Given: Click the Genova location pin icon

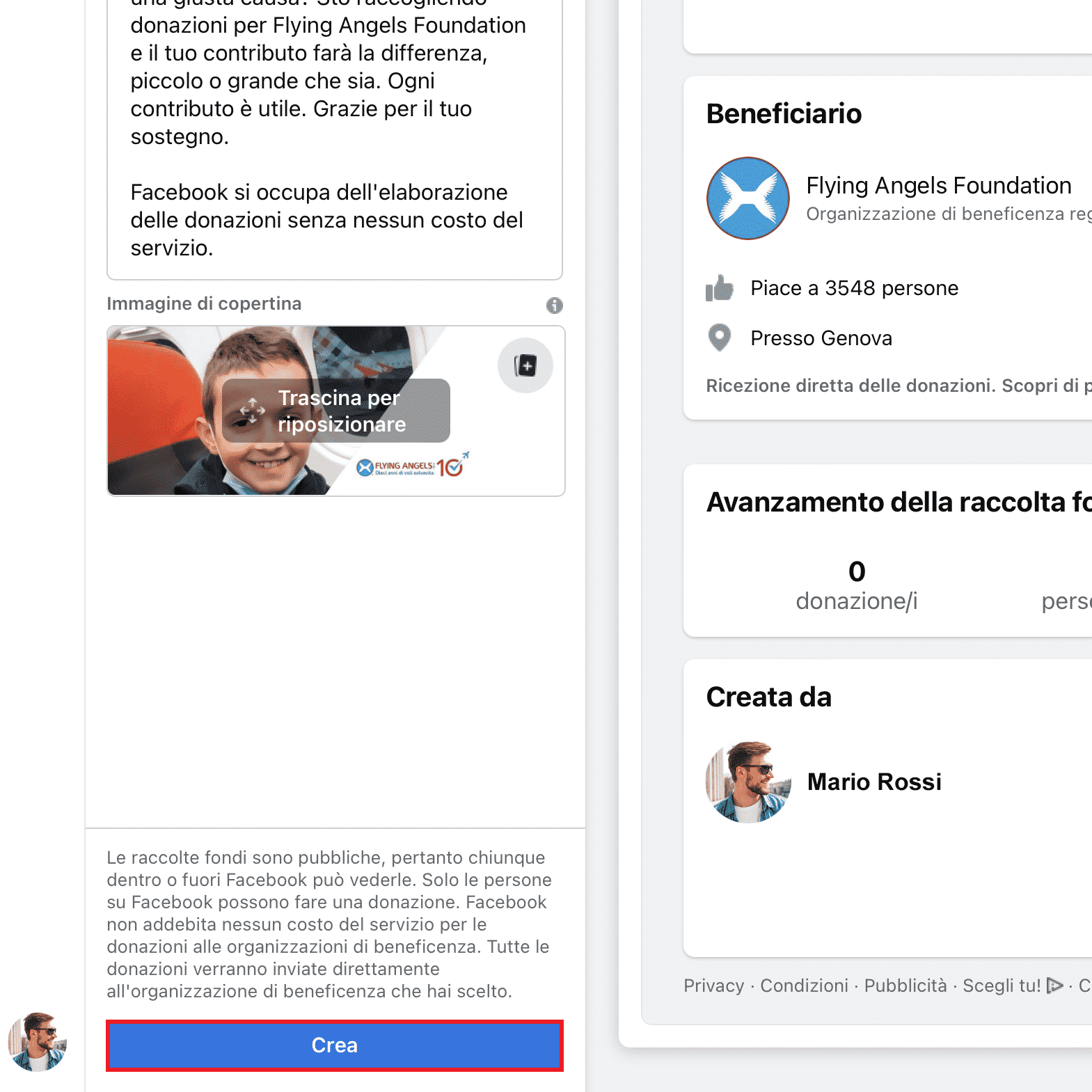Looking at the screenshot, I should pos(720,338).
